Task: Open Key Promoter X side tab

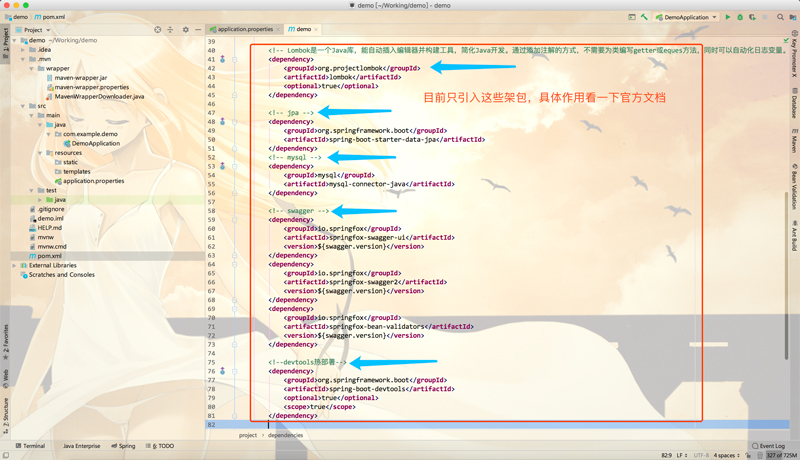Action: (794, 54)
